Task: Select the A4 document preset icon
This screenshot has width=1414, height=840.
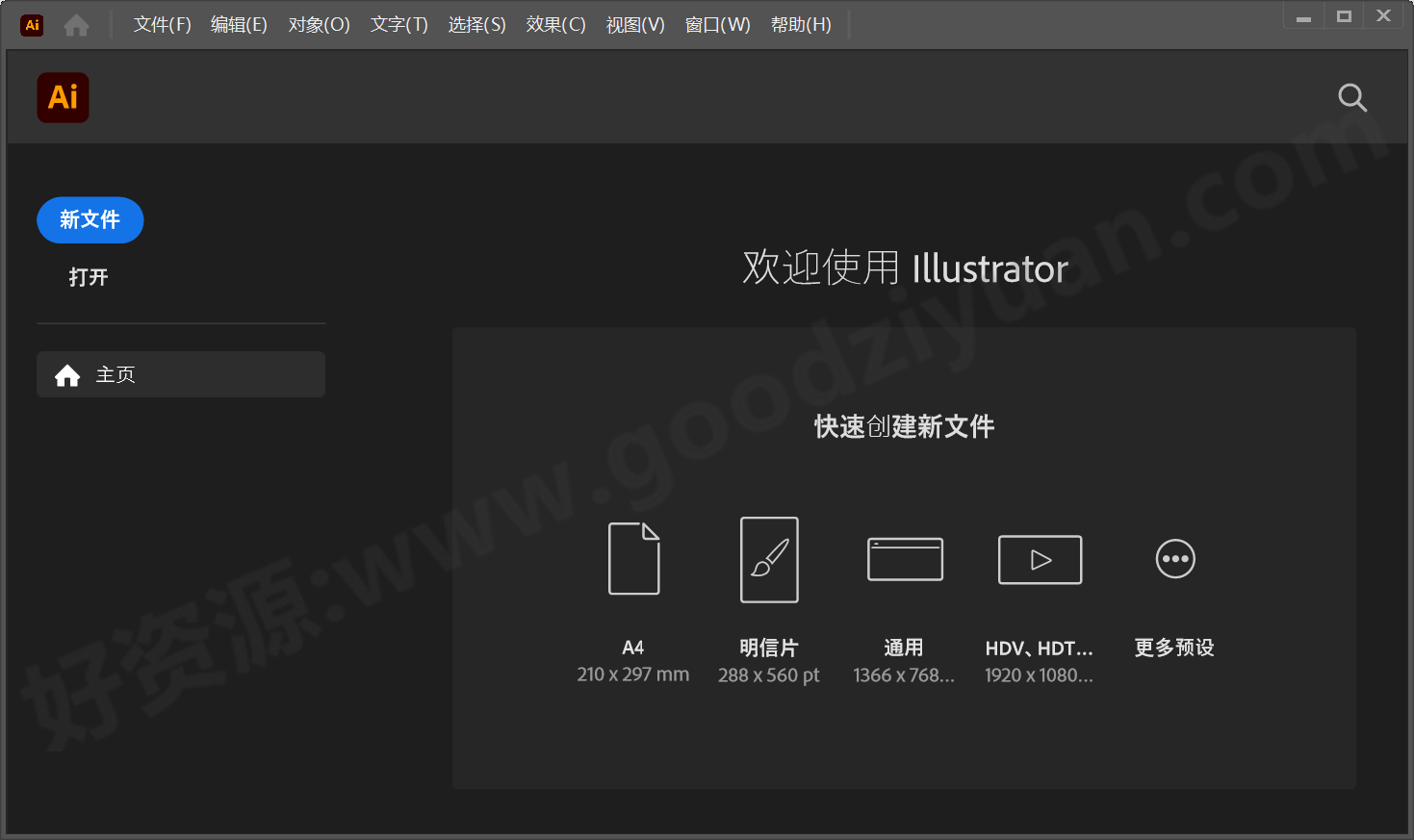Action: [x=633, y=559]
